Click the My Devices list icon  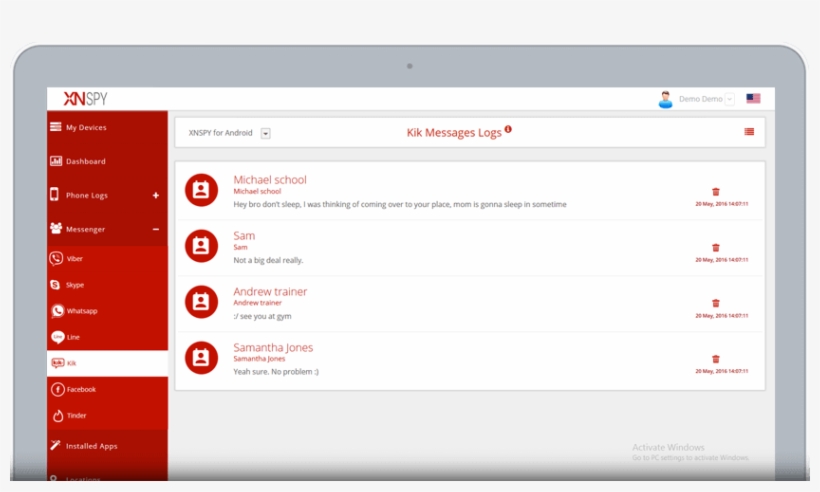tap(55, 127)
